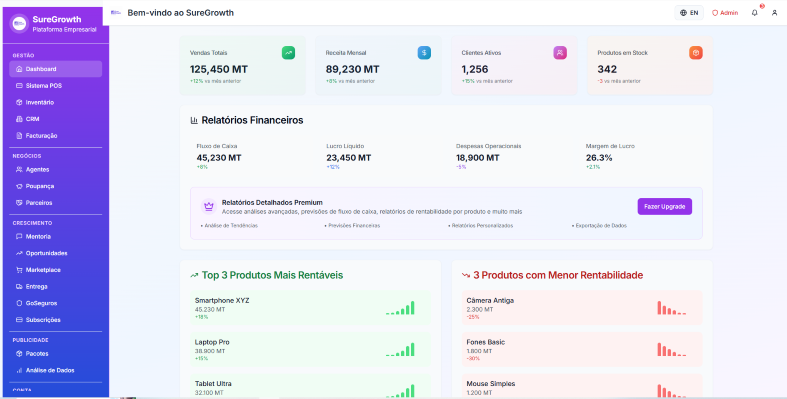Image resolution: width=787 pixels, height=399 pixels.
Task: Click the orange Produtos em Stock box icon
Action: point(696,53)
